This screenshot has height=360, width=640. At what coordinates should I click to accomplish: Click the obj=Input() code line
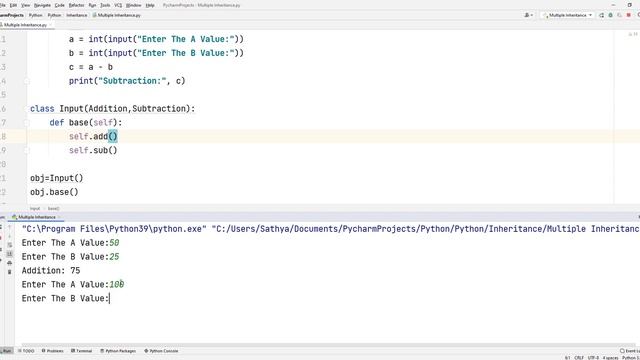tap(56, 178)
